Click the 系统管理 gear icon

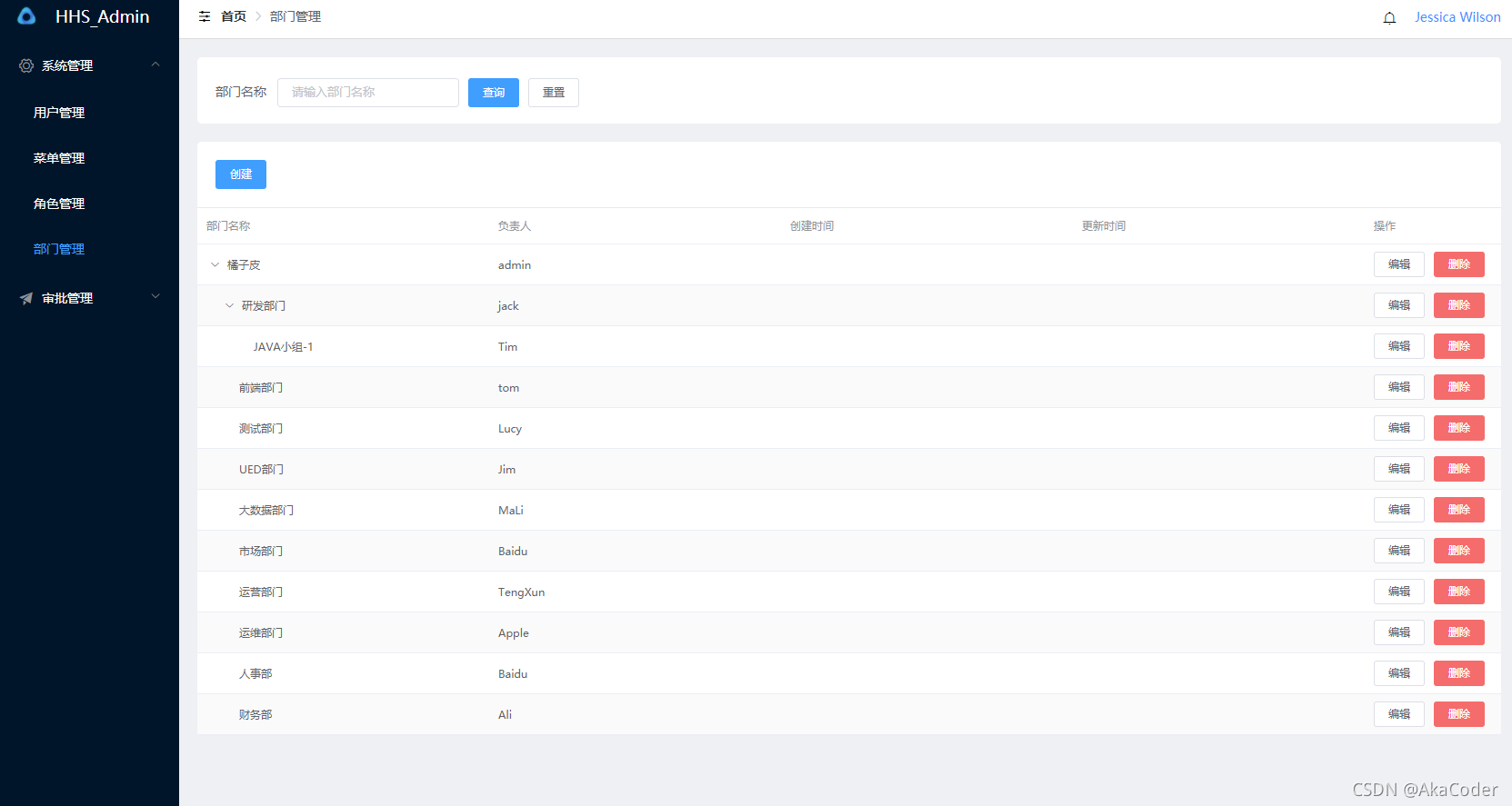(26, 65)
